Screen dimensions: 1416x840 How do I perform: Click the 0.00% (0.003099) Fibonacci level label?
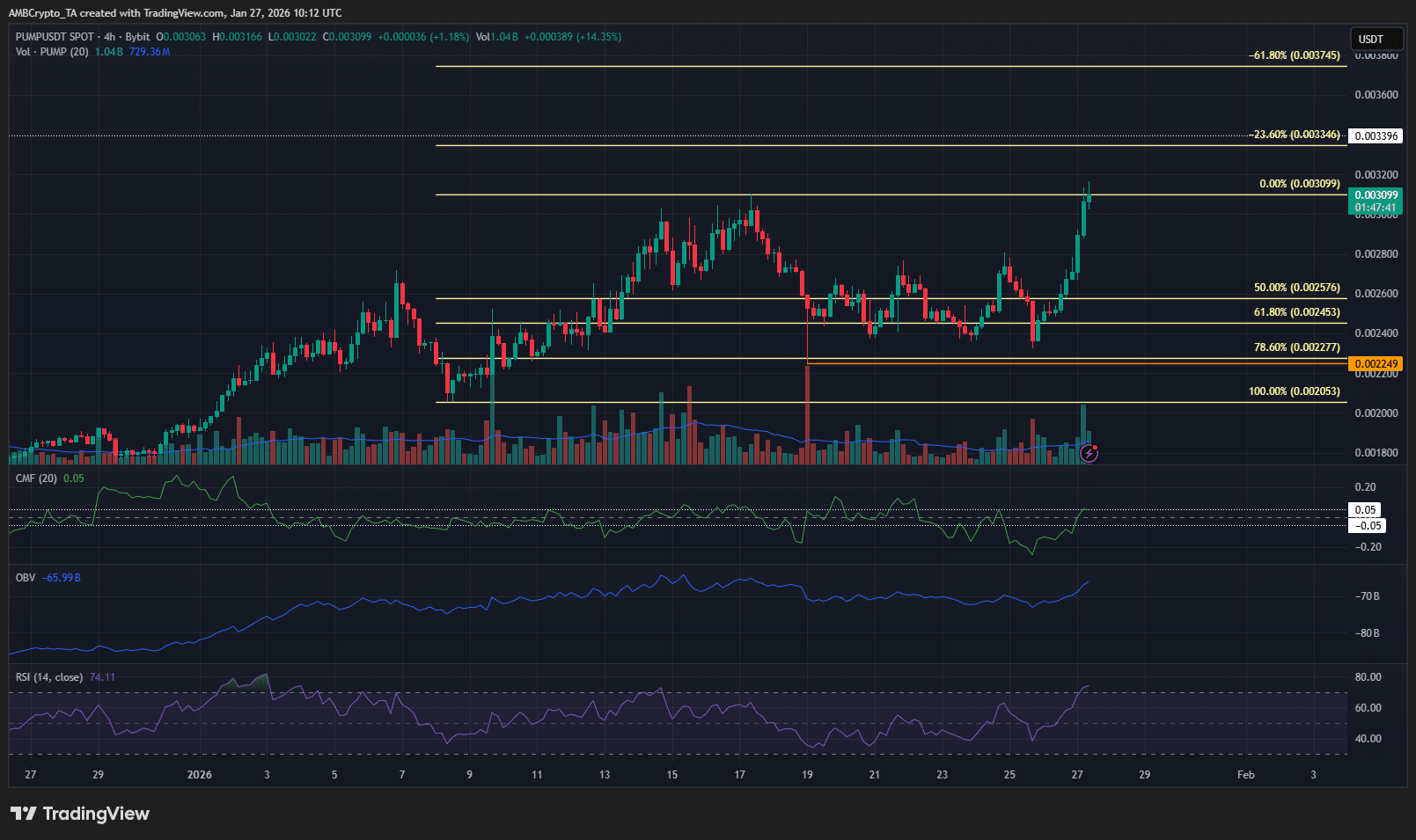pyautogui.click(x=1299, y=184)
